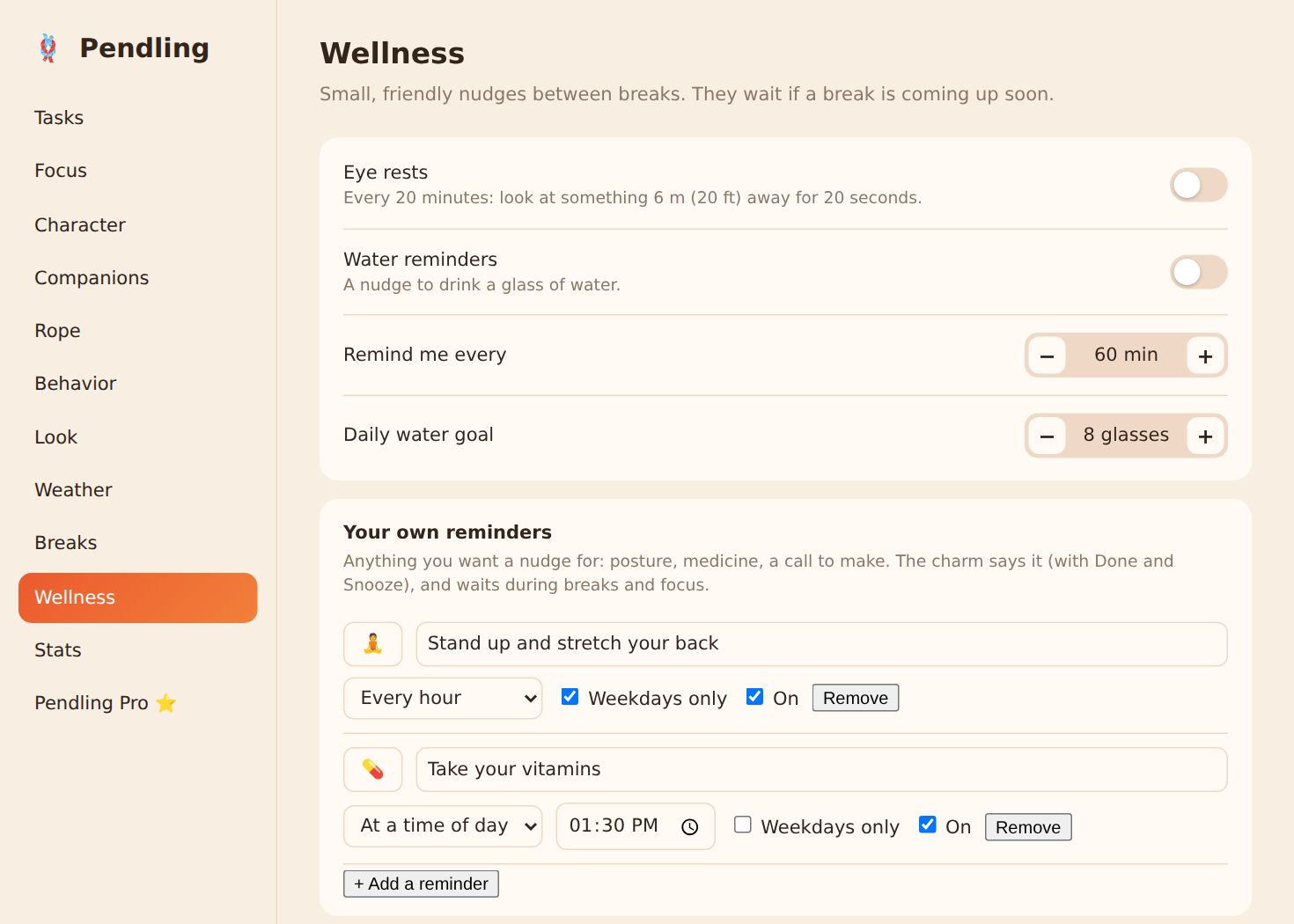The width and height of the screenshot is (1294, 924).
Task: Change the pill emoji for vitamins reminder
Action: (x=372, y=769)
